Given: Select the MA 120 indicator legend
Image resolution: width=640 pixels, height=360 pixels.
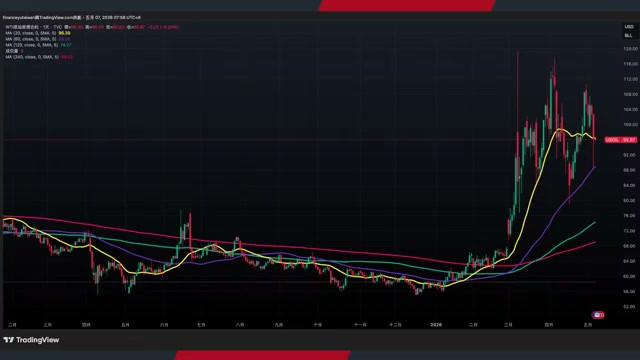Looking at the screenshot, I should [32, 45].
